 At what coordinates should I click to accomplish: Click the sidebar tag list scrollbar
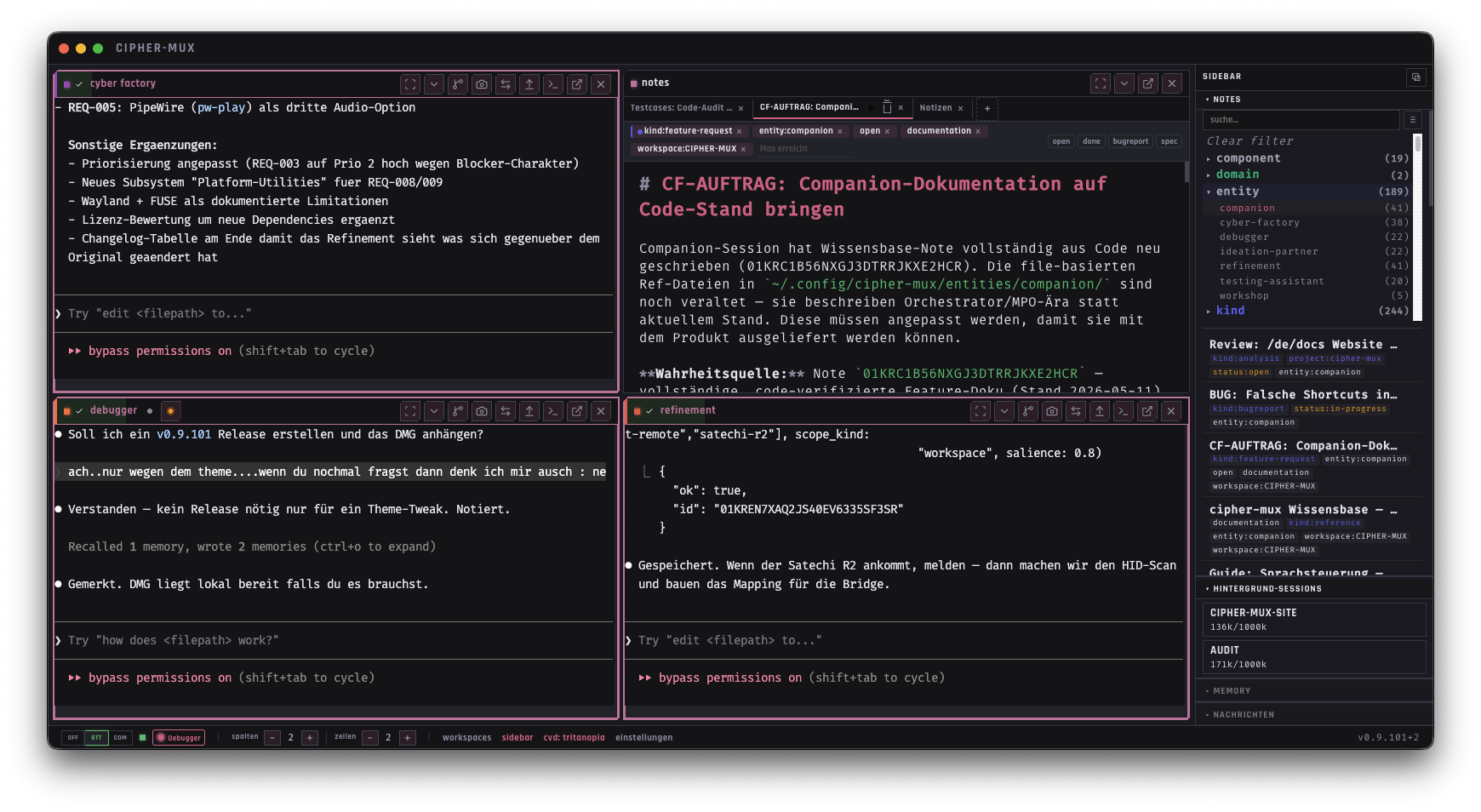(1417, 228)
